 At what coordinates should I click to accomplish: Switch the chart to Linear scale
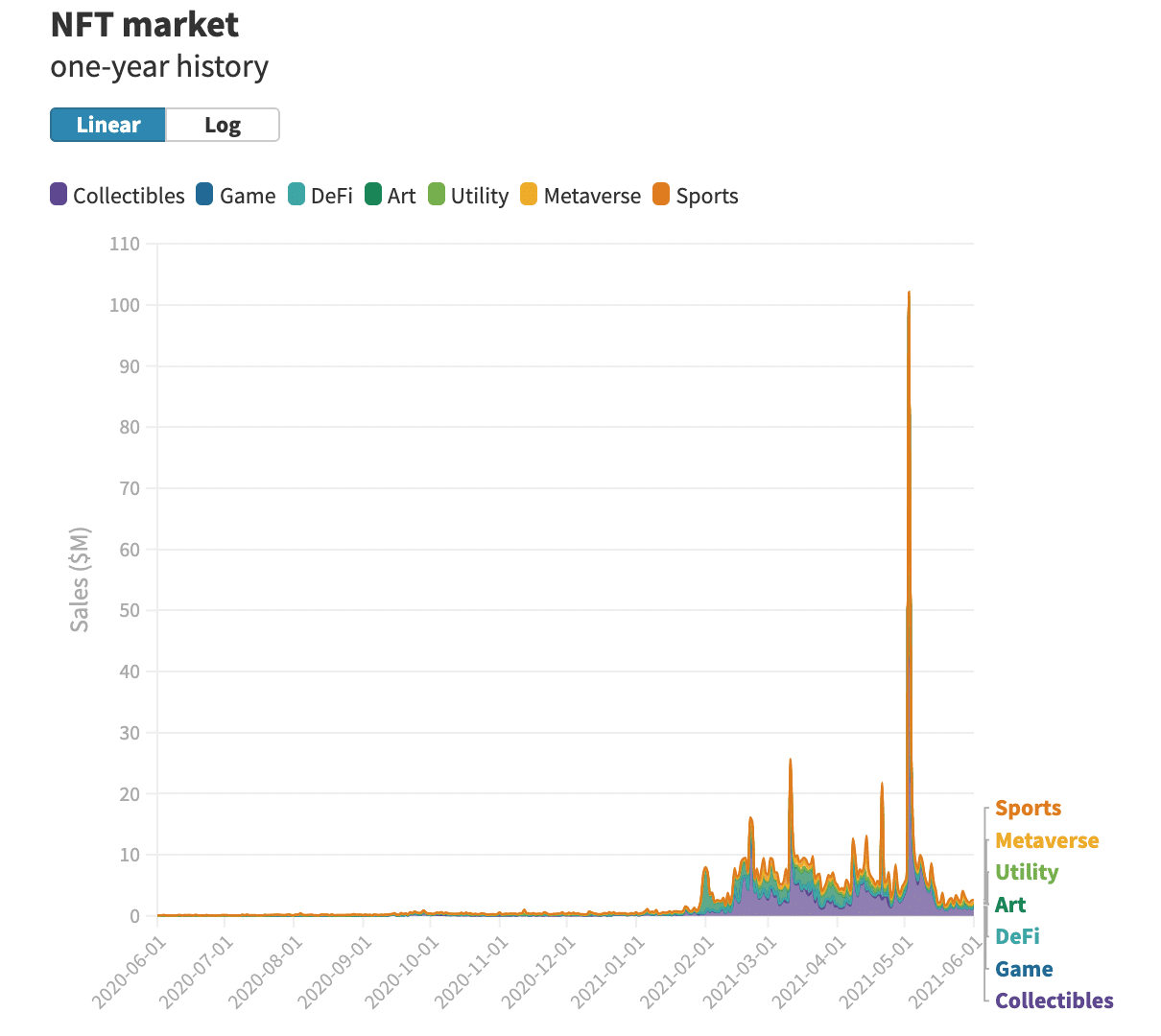pyautogui.click(x=107, y=125)
